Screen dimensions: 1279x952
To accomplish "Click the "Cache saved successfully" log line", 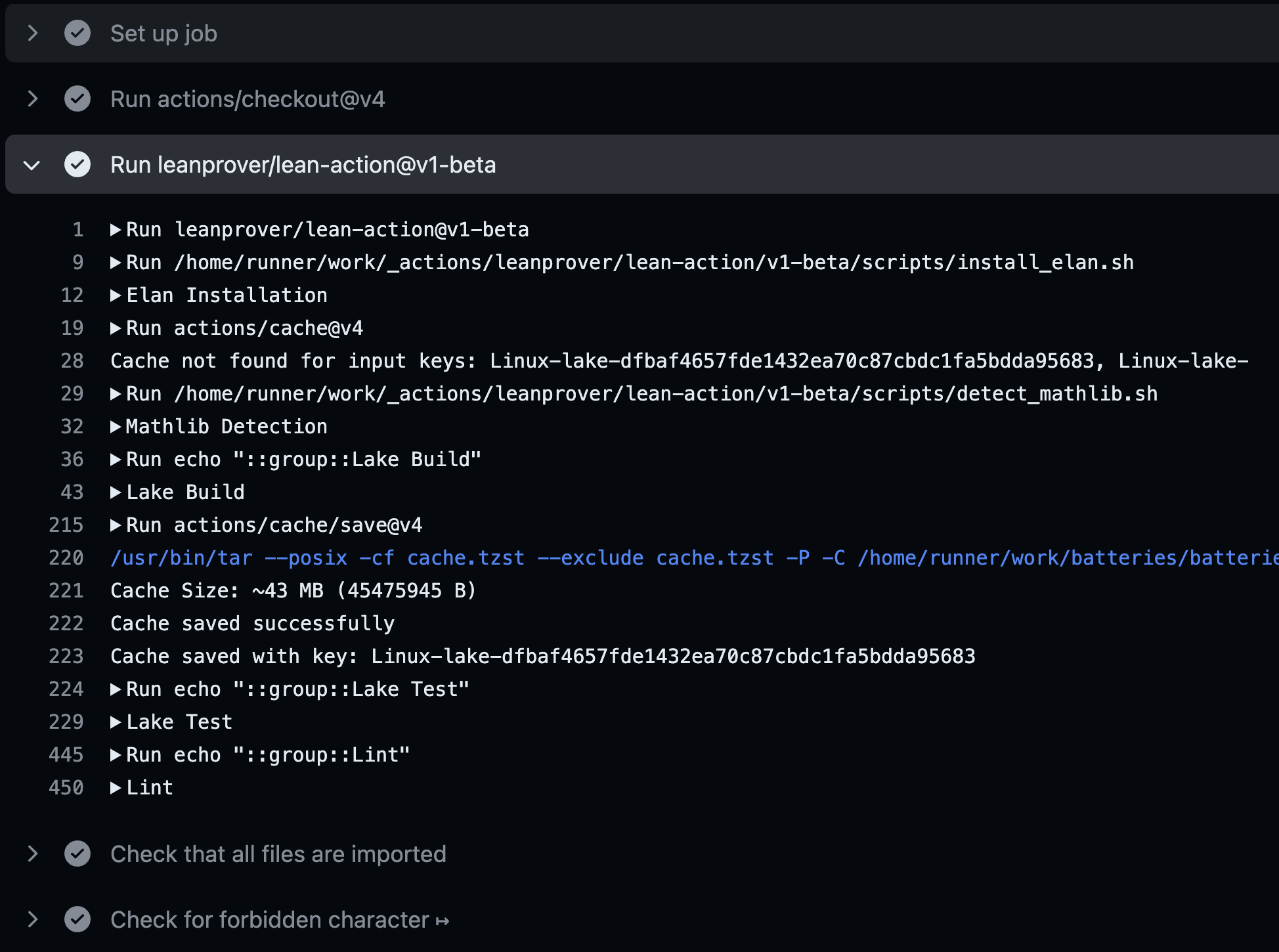I will click(x=253, y=624).
